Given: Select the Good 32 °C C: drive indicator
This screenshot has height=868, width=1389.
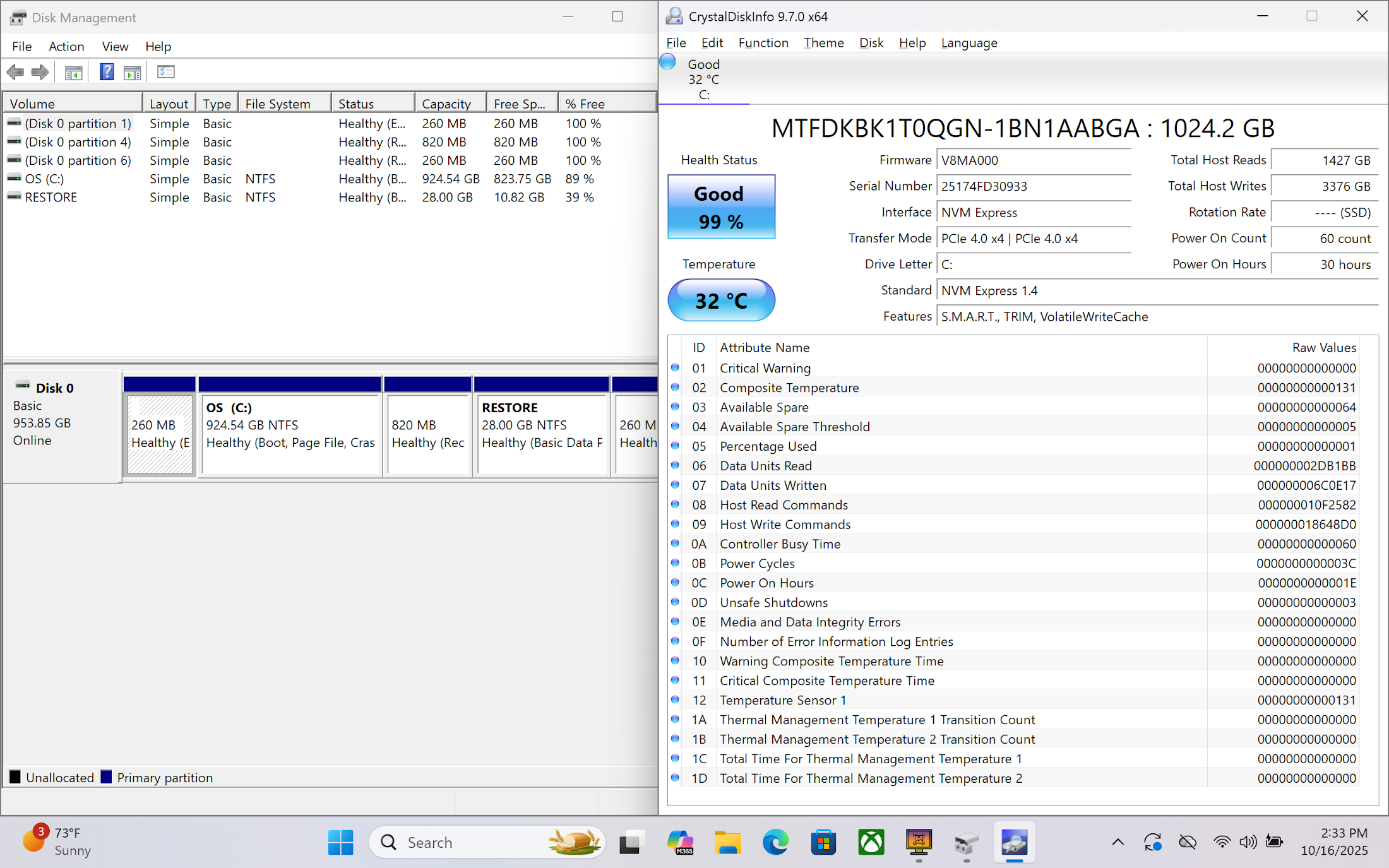Looking at the screenshot, I should pos(703,79).
